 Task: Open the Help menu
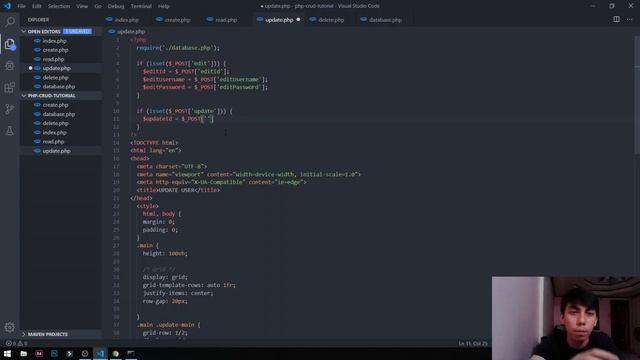pos(164,6)
